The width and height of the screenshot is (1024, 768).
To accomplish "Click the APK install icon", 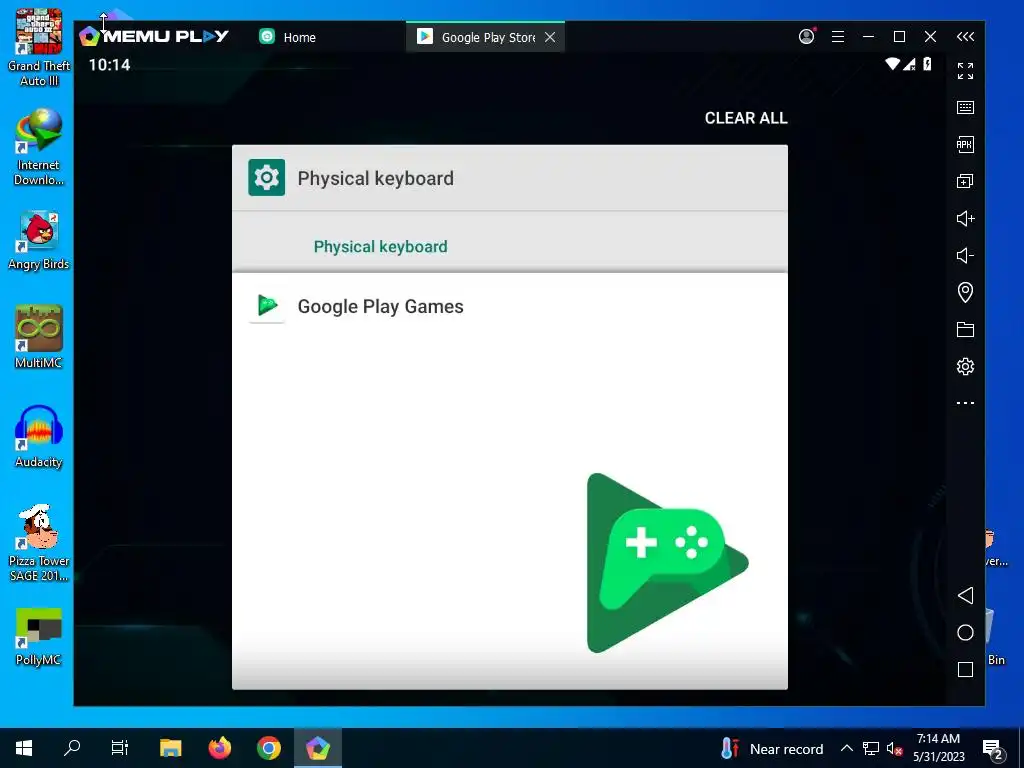I will [965, 144].
